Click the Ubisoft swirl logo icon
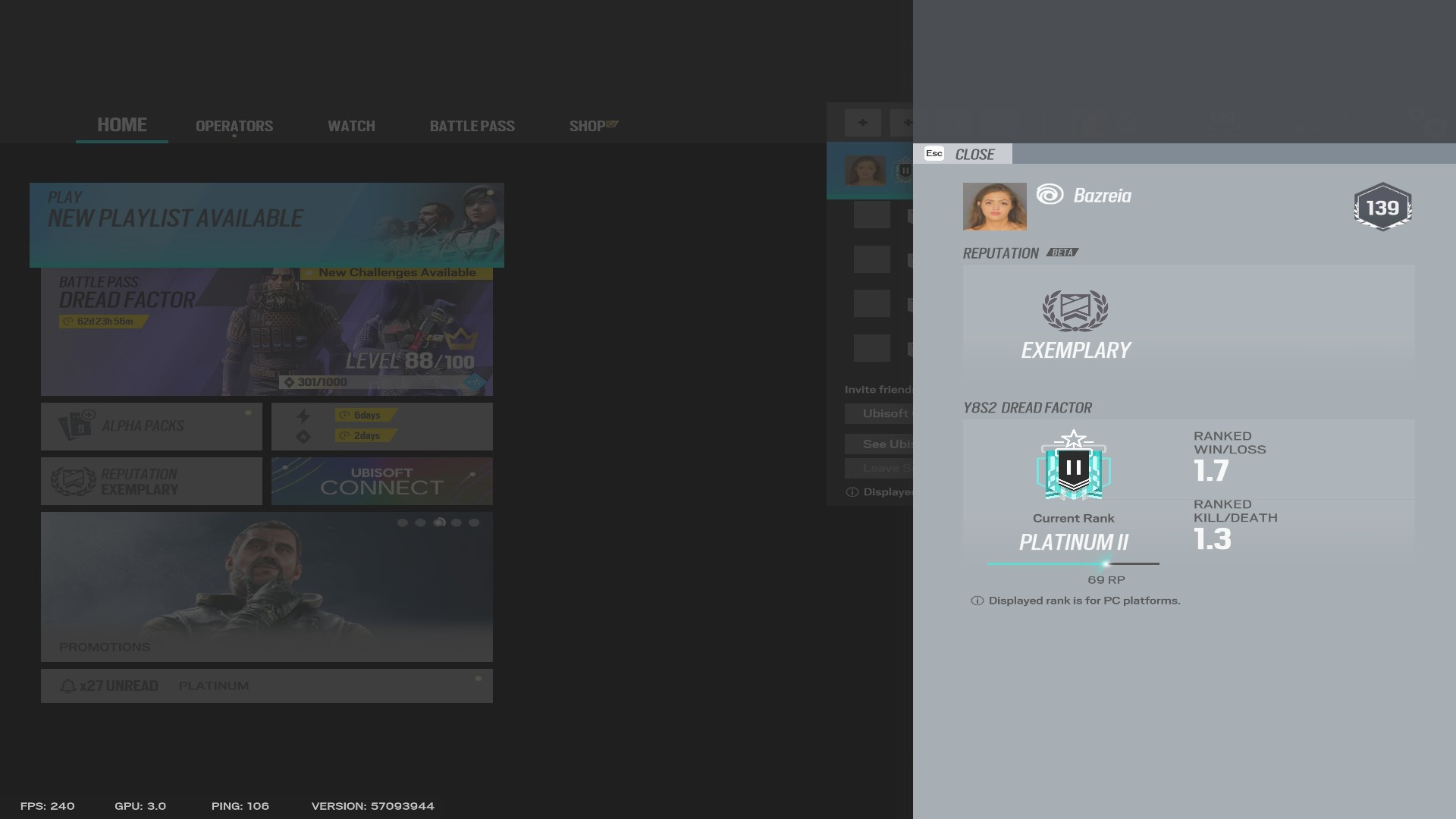The image size is (1456, 819). coord(1050,195)
